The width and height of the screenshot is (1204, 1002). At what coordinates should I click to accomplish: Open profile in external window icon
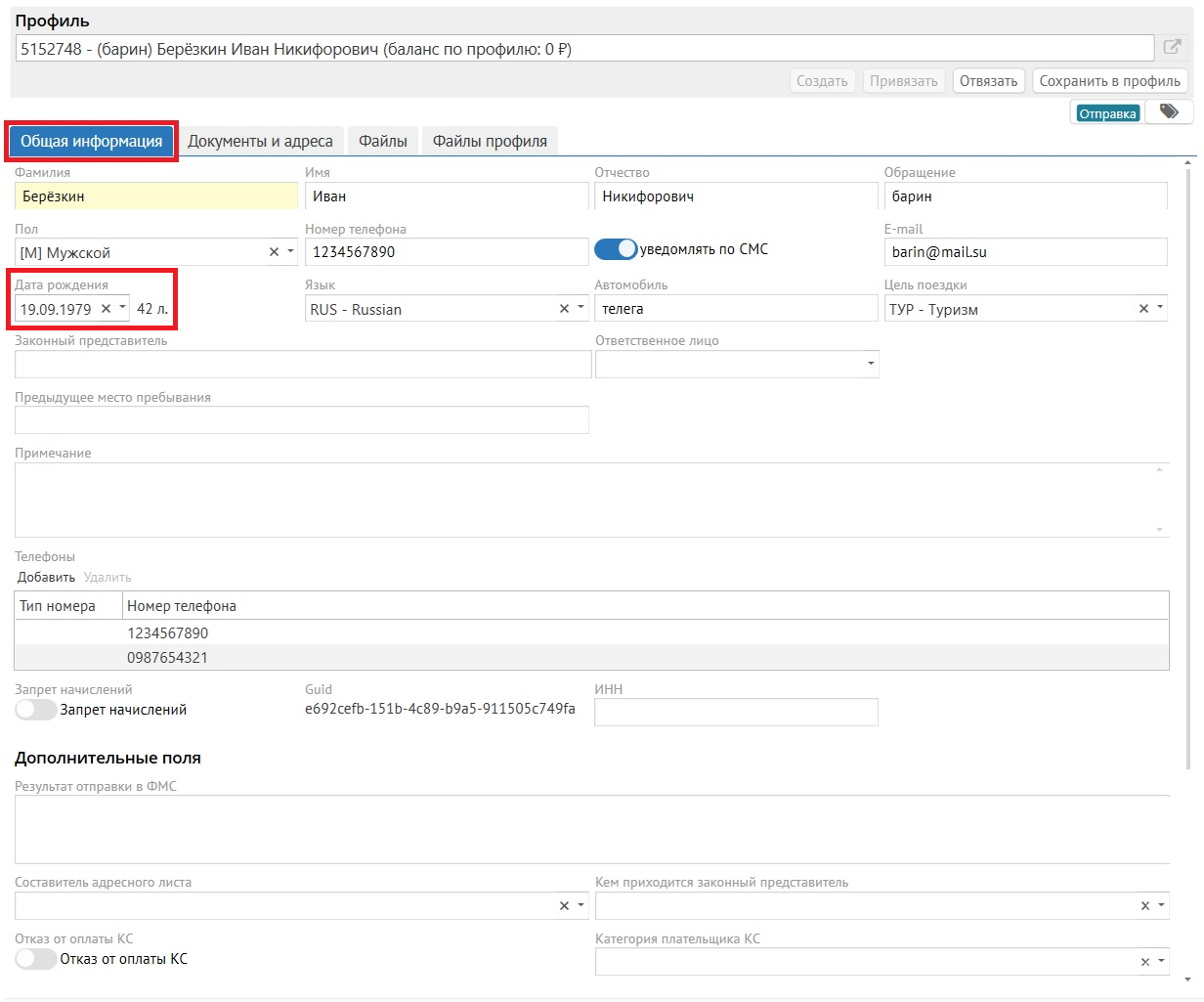[x=1172, y=47]
